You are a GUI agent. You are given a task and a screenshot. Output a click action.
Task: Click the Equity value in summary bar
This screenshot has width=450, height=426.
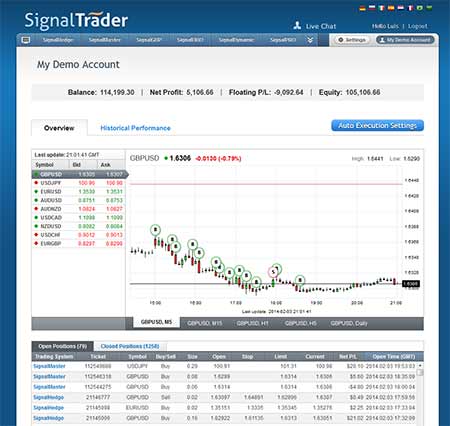click(363, 92)
